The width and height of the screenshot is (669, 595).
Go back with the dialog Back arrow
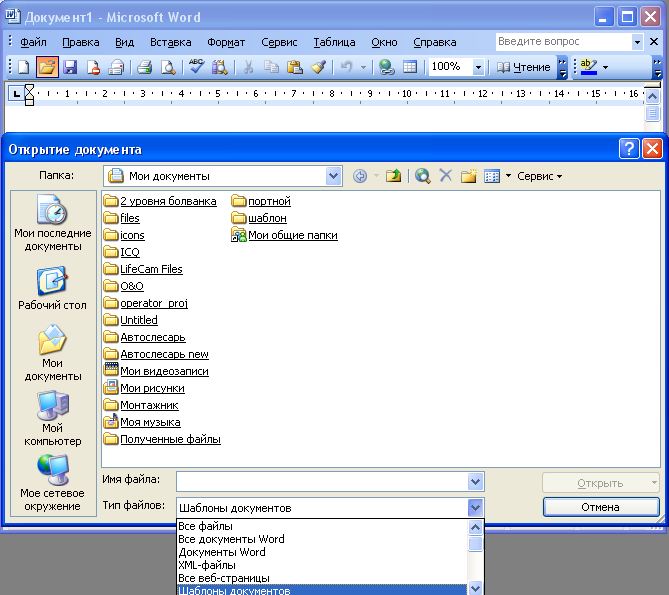click(x=360, y=176)
